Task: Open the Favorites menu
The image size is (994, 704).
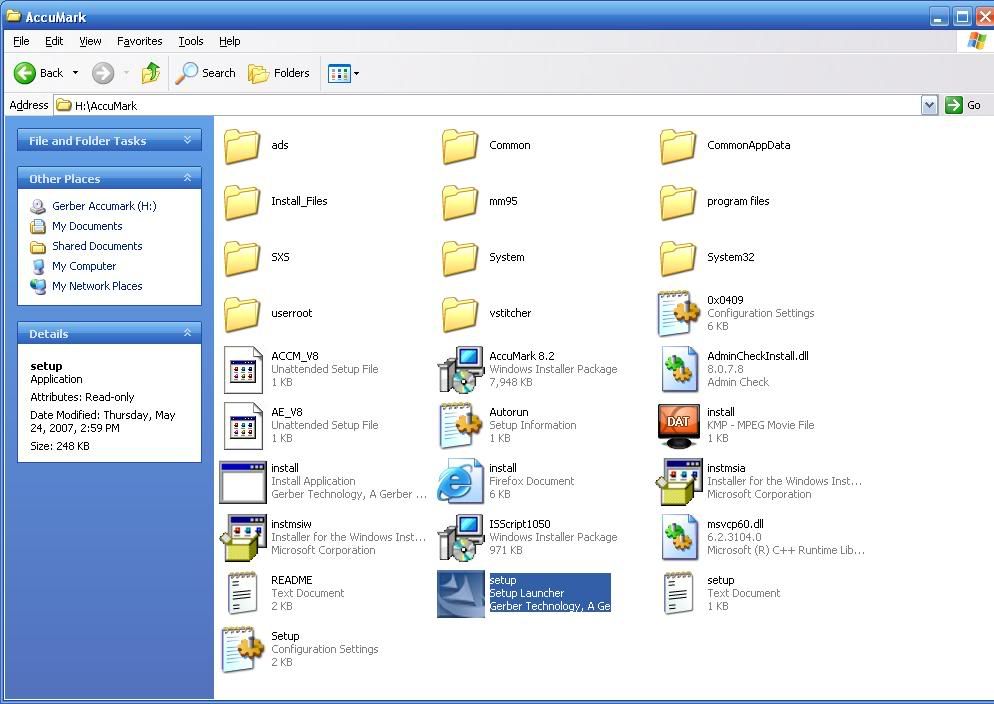Action: click(x=139, y=41)
